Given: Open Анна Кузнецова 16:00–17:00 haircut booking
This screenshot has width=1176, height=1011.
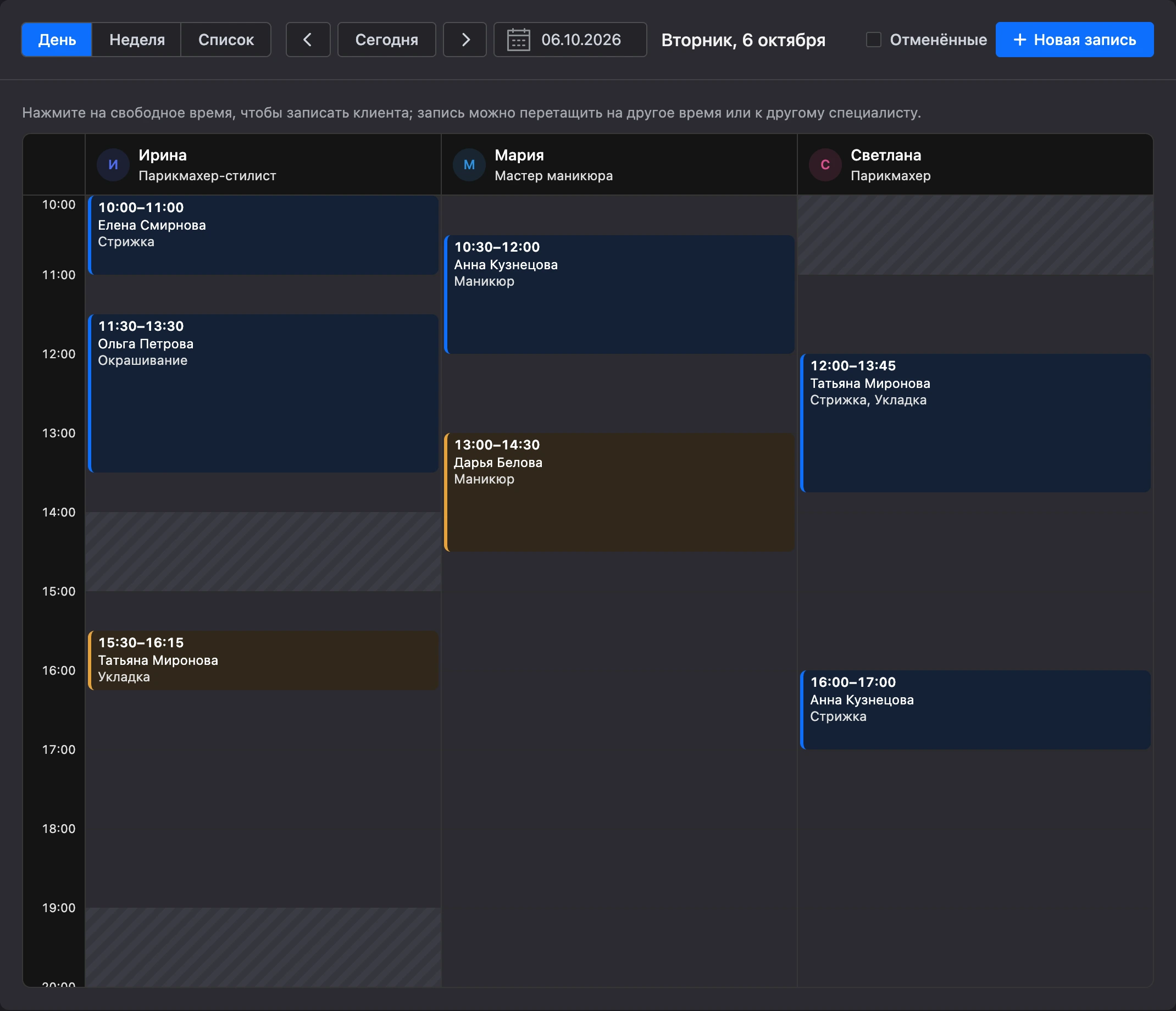Looking at the screenshot, I should pyautogui.click(x=975, y=710).
